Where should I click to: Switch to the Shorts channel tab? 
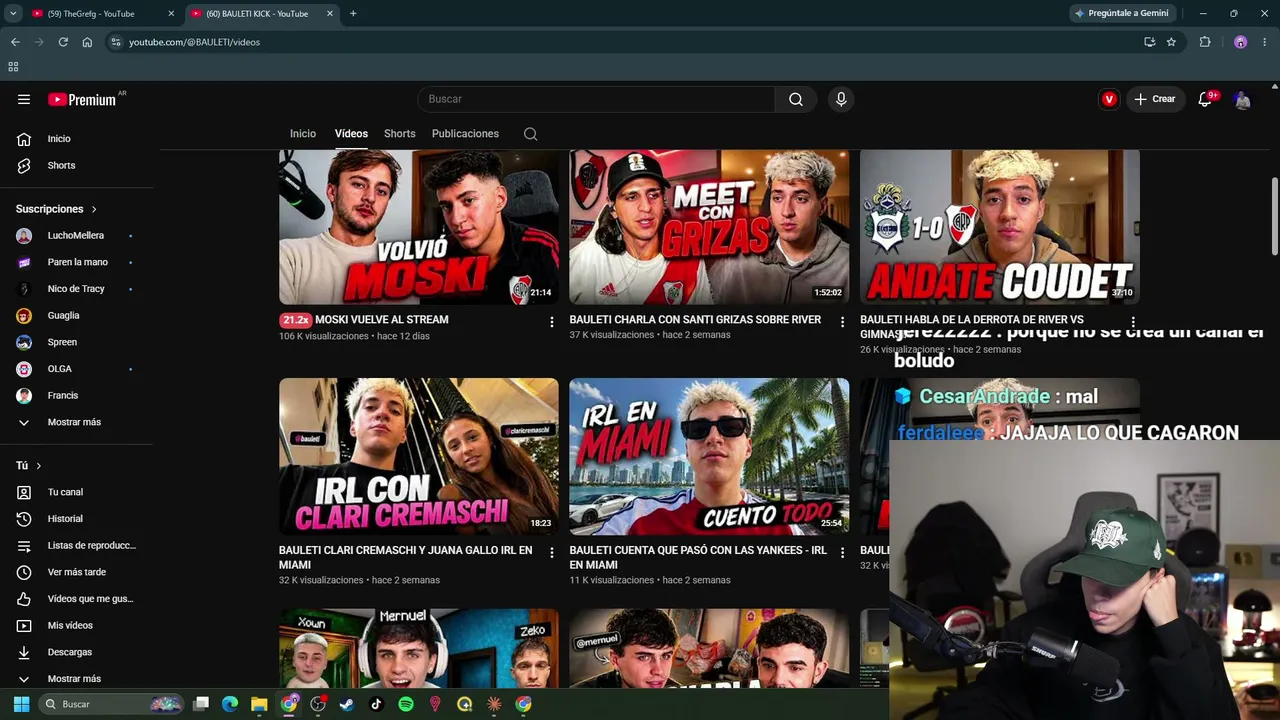pyautogui.click(x=400, y=134)
